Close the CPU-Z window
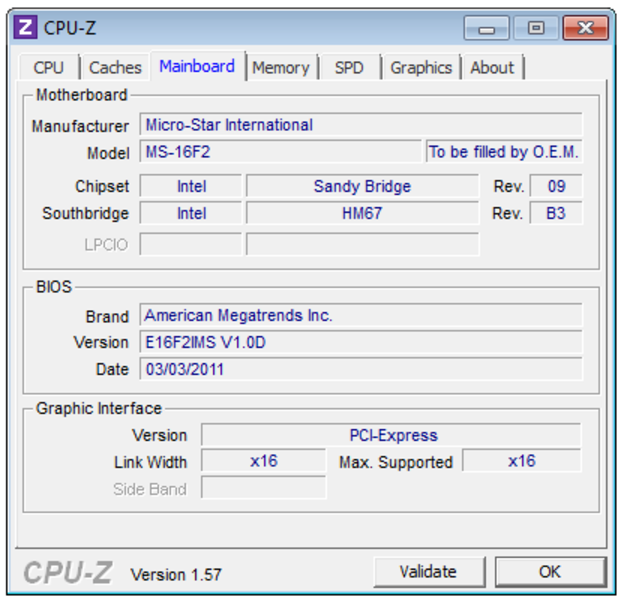The image size is (621, 600). [585, 28]
